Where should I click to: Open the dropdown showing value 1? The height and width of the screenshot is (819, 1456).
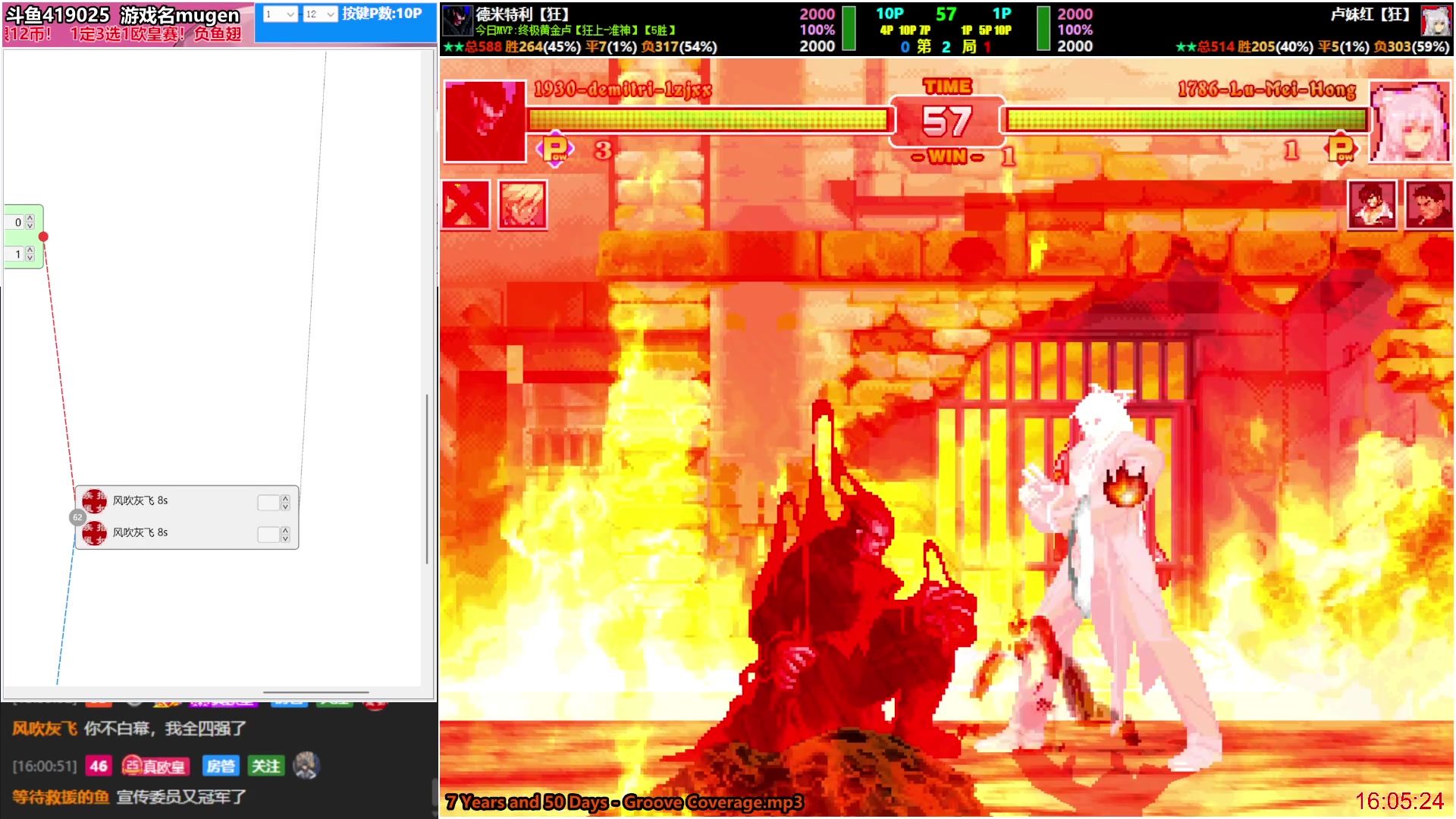tap(280, 14)
